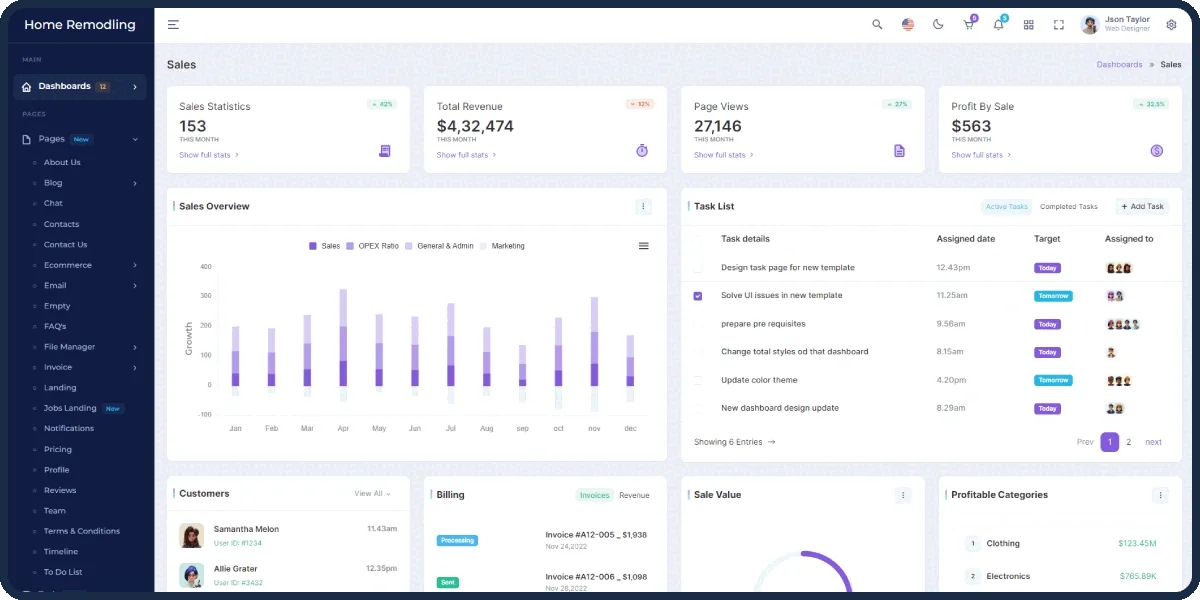The width and height of the screenshot is (1200, 600).
Task: Click Samantha Melon's avatar
Action: coord(191,535)
